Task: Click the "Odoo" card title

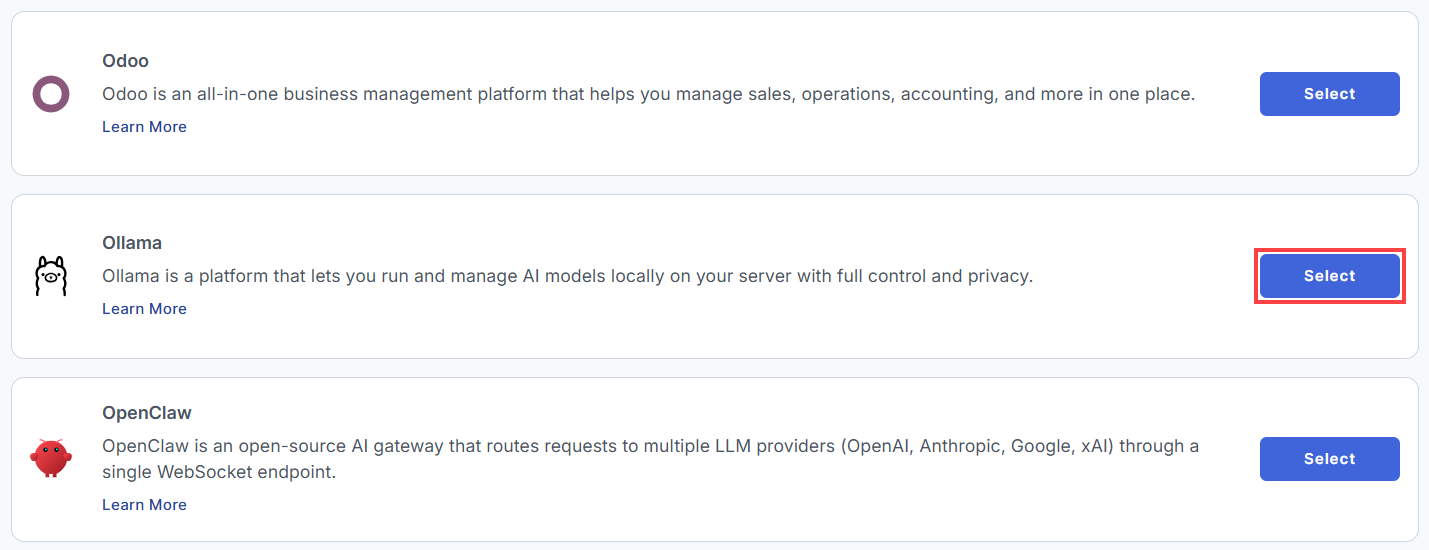Action: click(125, 61)
